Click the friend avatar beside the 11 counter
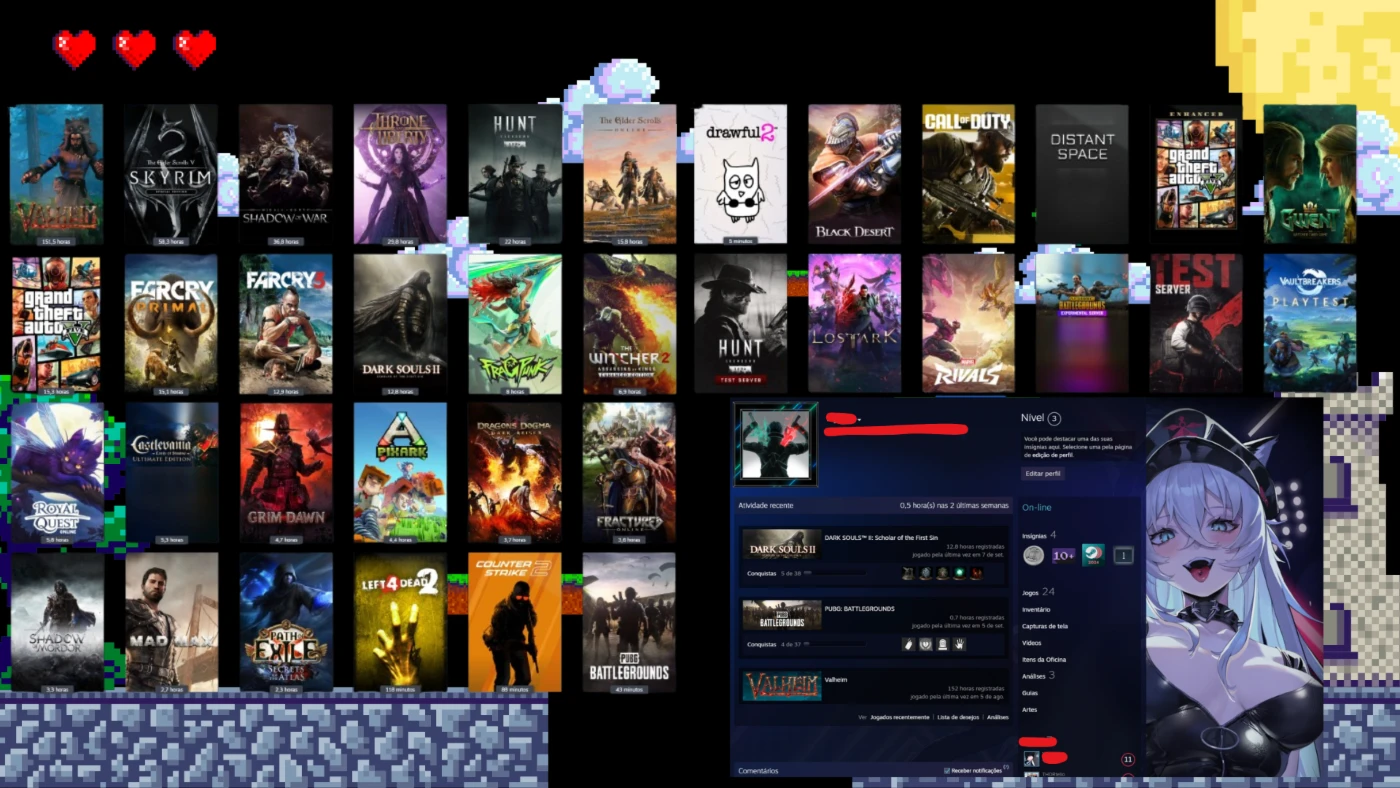This screenshot has height=788, width=1400. pyautogui.click(x=1031, y=759)
